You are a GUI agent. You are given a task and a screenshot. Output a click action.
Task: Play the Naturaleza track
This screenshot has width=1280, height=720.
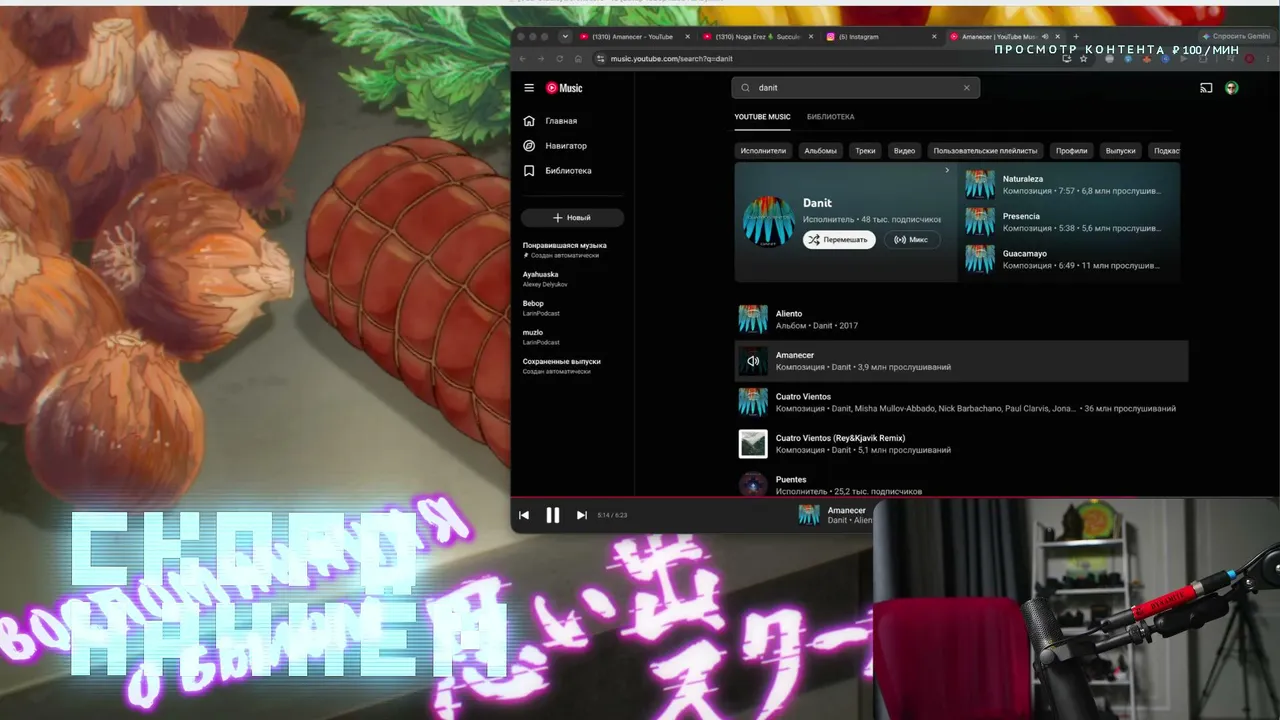pos(1071,184)
